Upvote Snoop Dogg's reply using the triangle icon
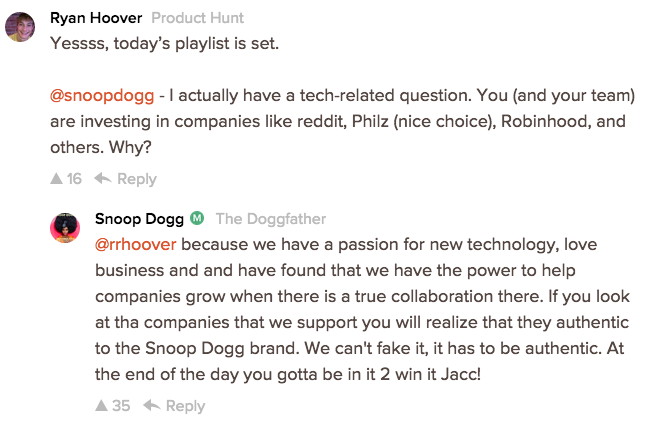The height and width of the screenshot is (423, 661). coord(101,406)
